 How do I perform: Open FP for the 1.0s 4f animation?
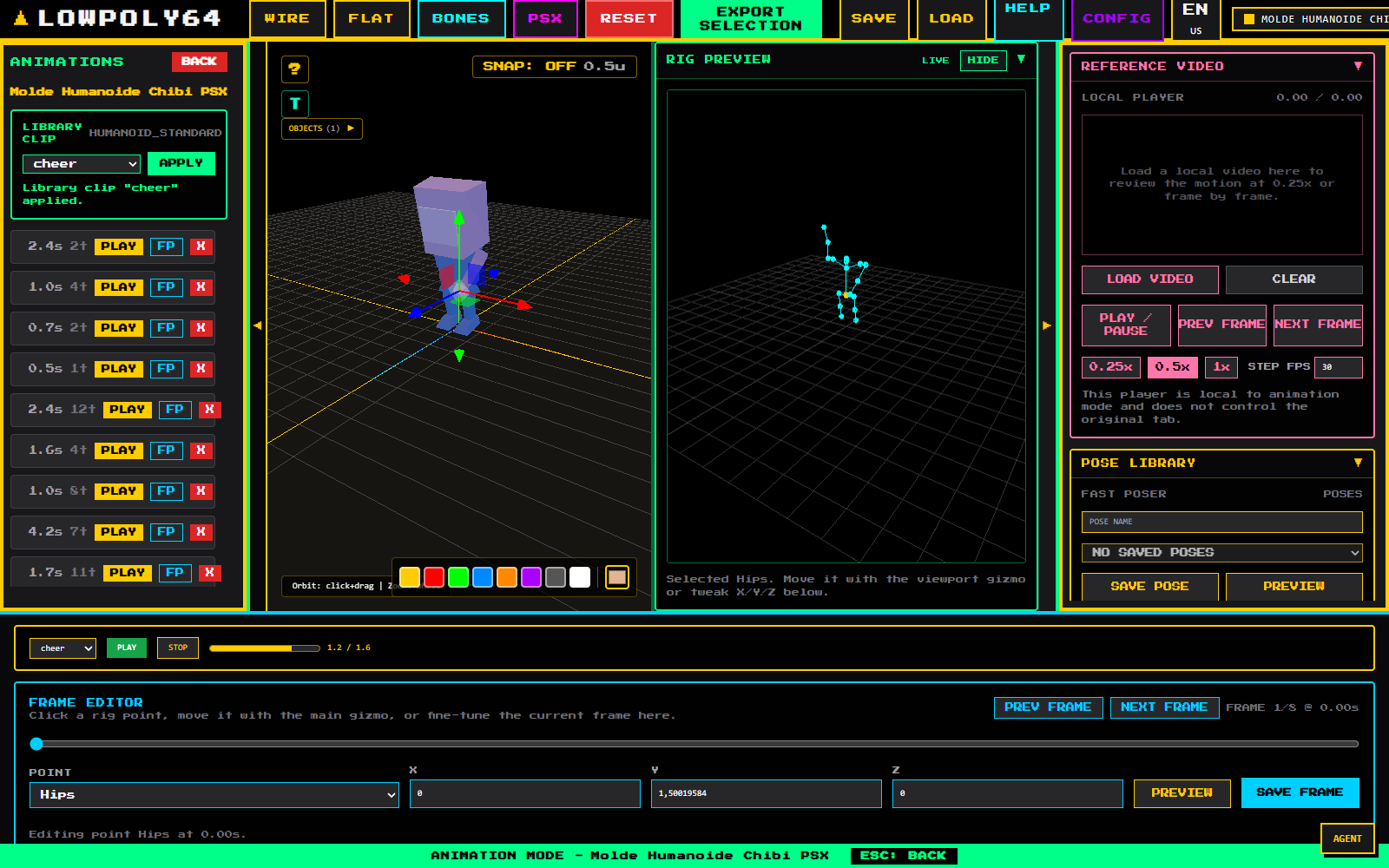point(166,287)
